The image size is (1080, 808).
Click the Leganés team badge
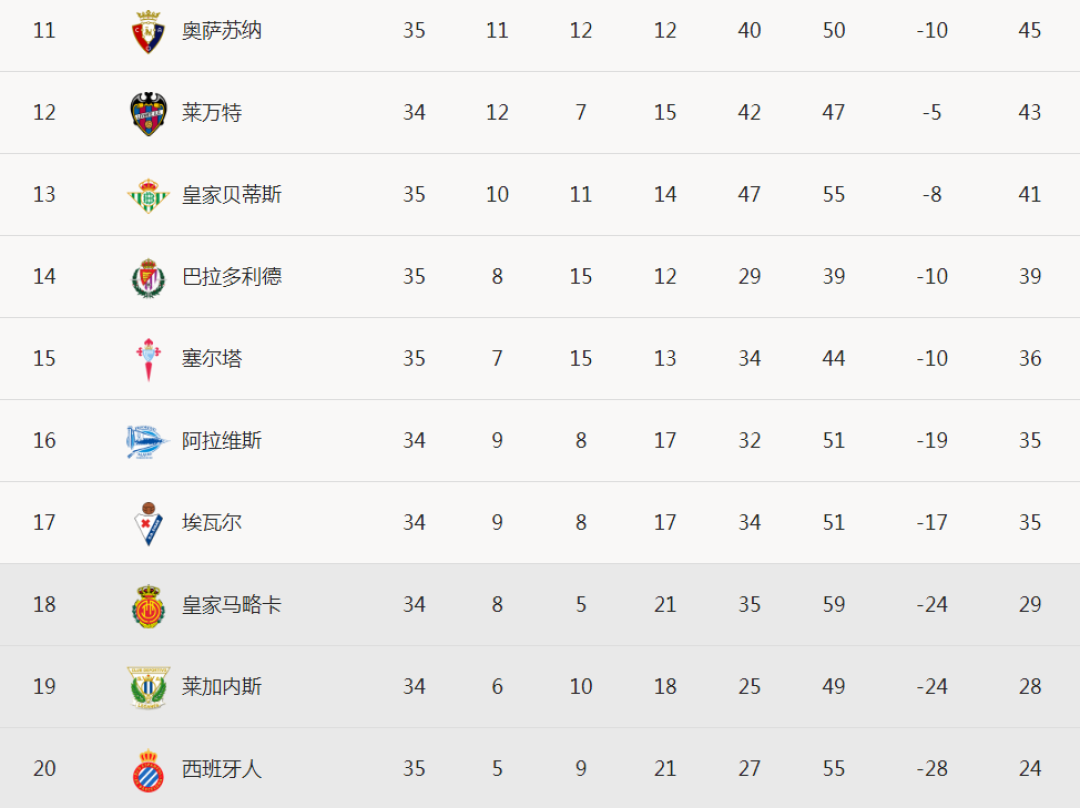pos(148,687)
